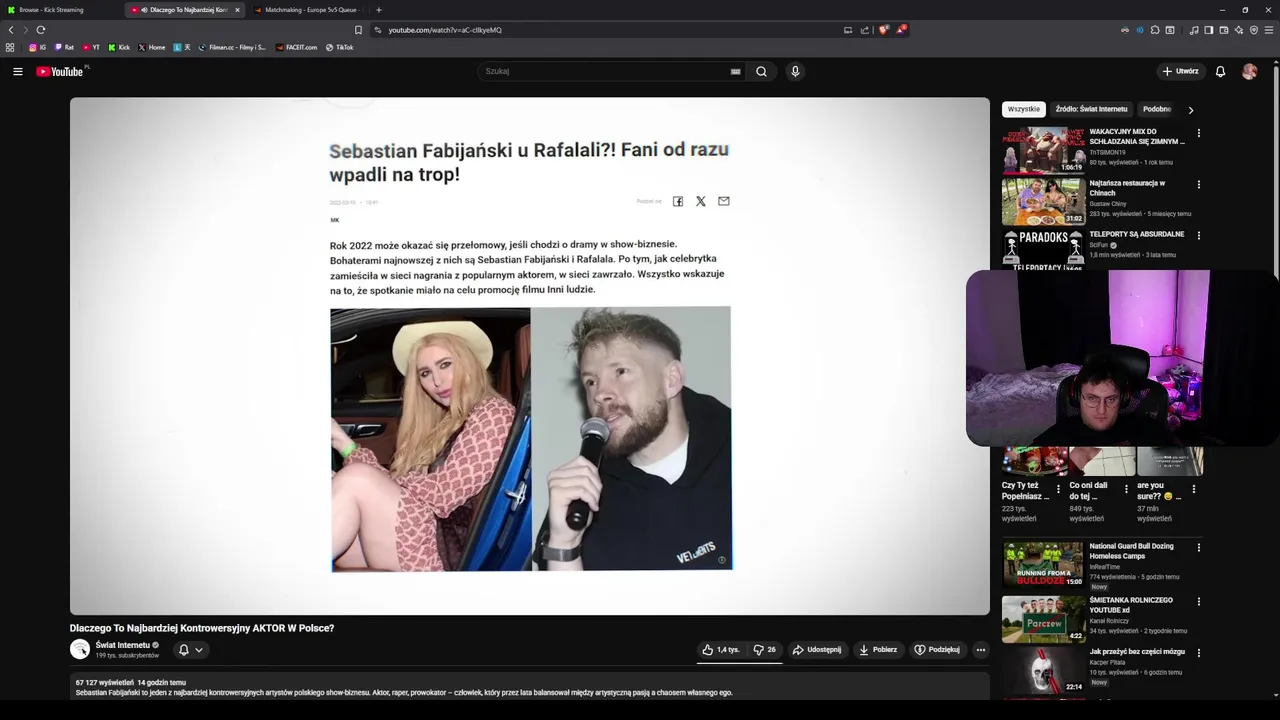Open the Brave Rewards triangle icon

(901, 30)
